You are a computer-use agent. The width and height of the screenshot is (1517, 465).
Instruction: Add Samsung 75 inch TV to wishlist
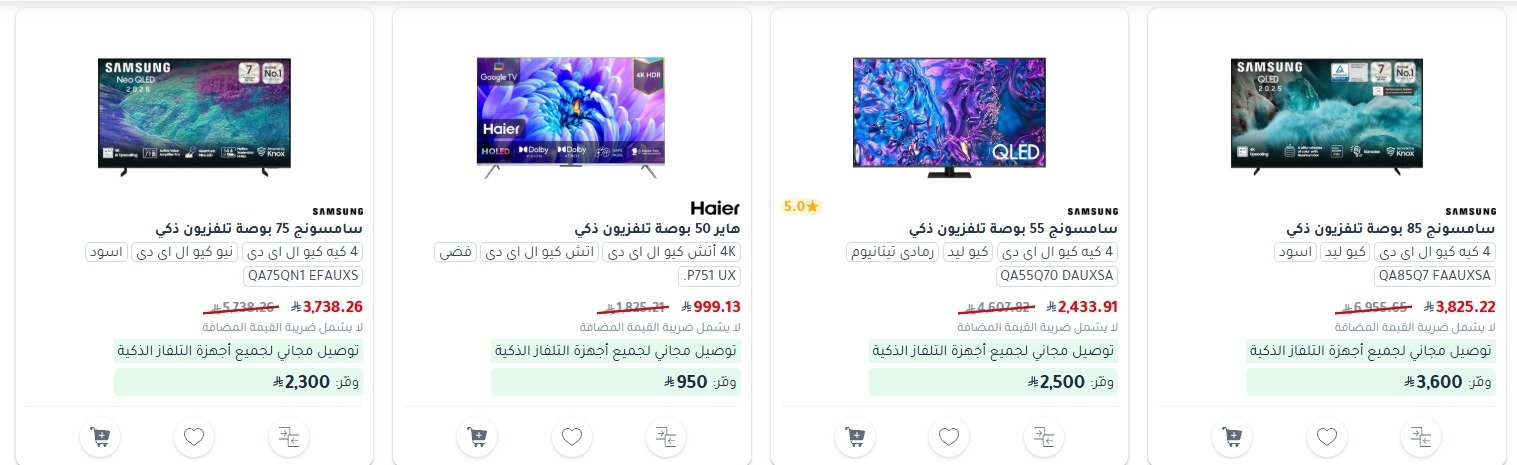pyautogui.click(x=194, y=437)
